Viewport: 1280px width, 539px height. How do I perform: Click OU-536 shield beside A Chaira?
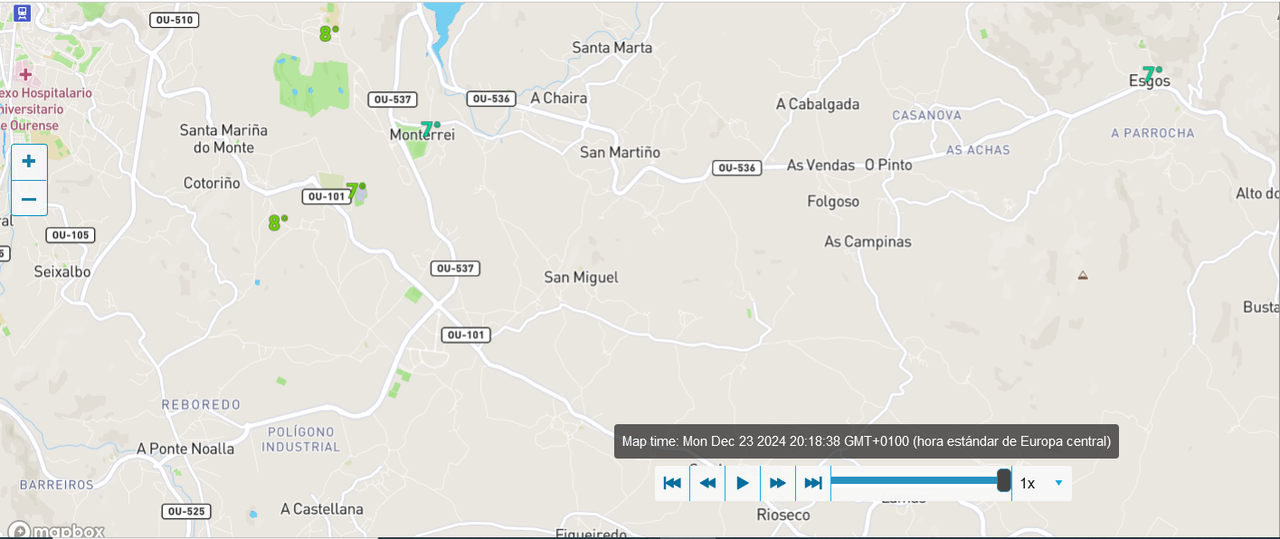491,98
